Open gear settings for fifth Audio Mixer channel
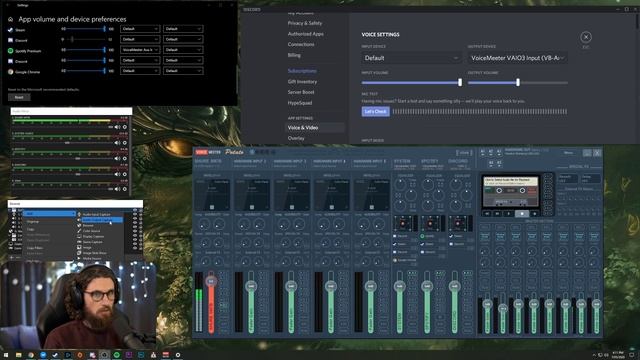This screenshot has width=640, height=360. click(x=125, y=189)
